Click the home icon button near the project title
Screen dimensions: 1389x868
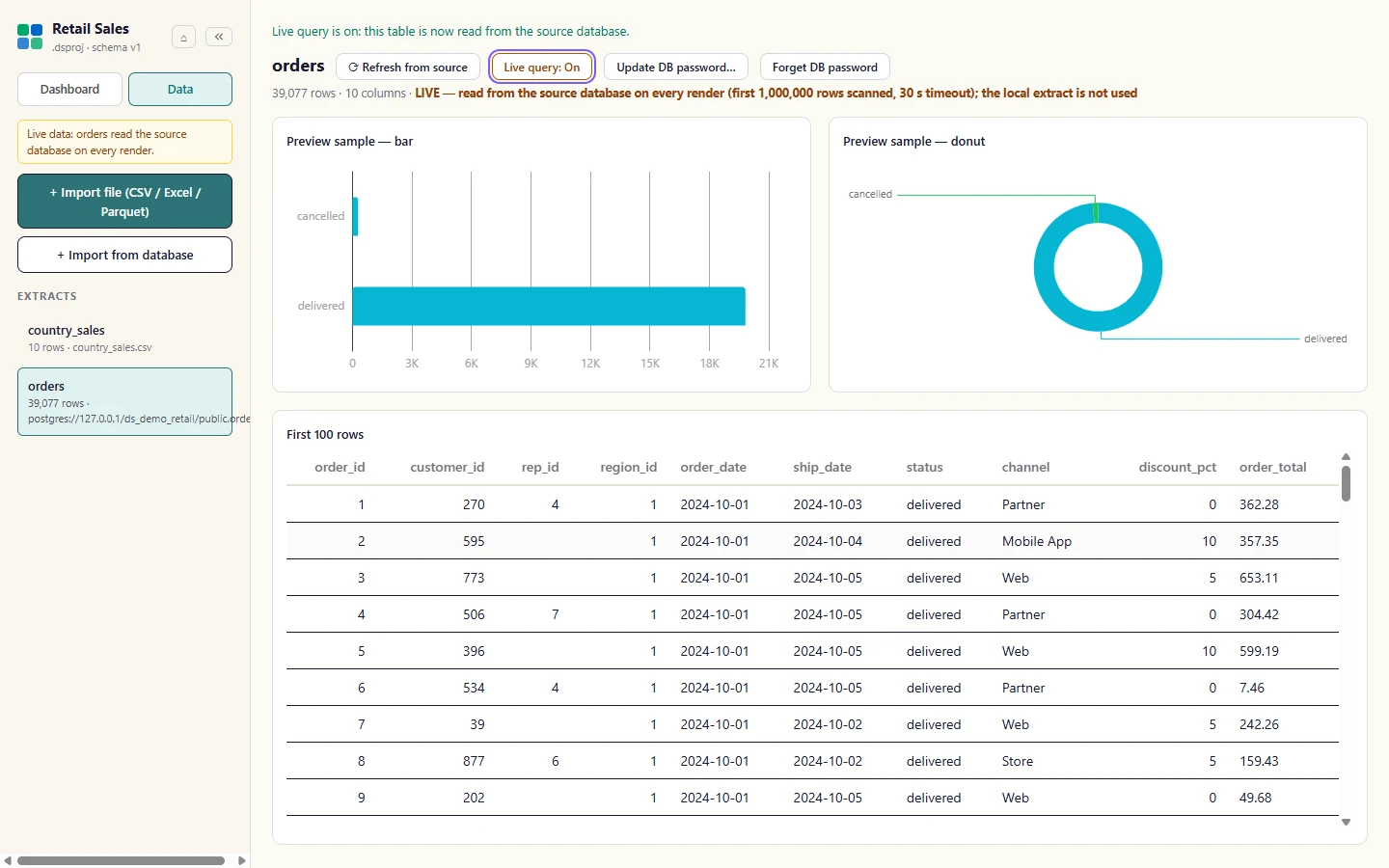pos(183,38)
